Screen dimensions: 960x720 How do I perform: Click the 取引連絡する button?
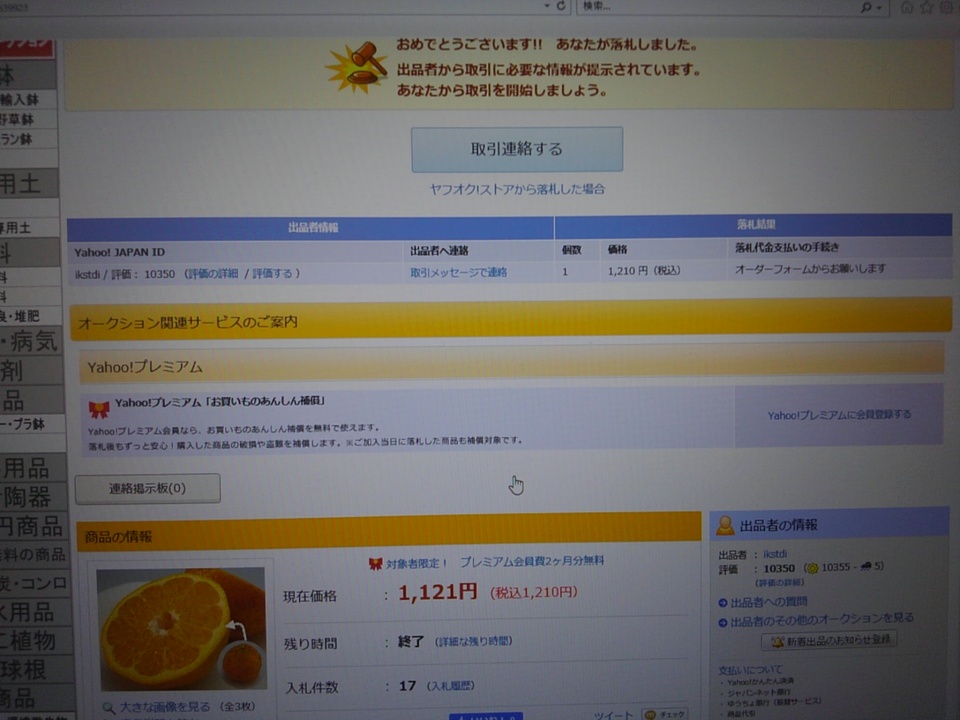517,149
